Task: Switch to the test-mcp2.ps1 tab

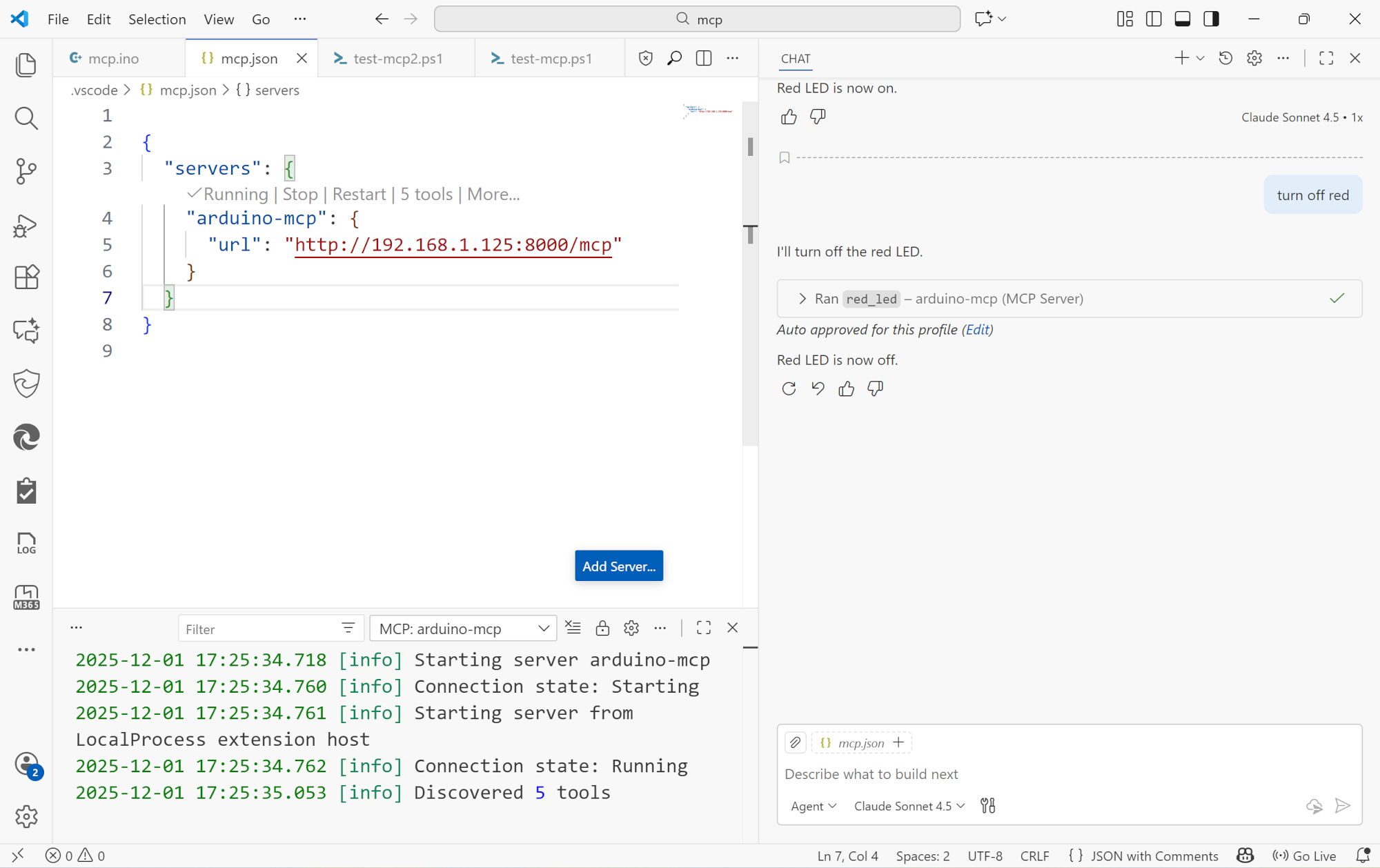Action: point(397,59)
